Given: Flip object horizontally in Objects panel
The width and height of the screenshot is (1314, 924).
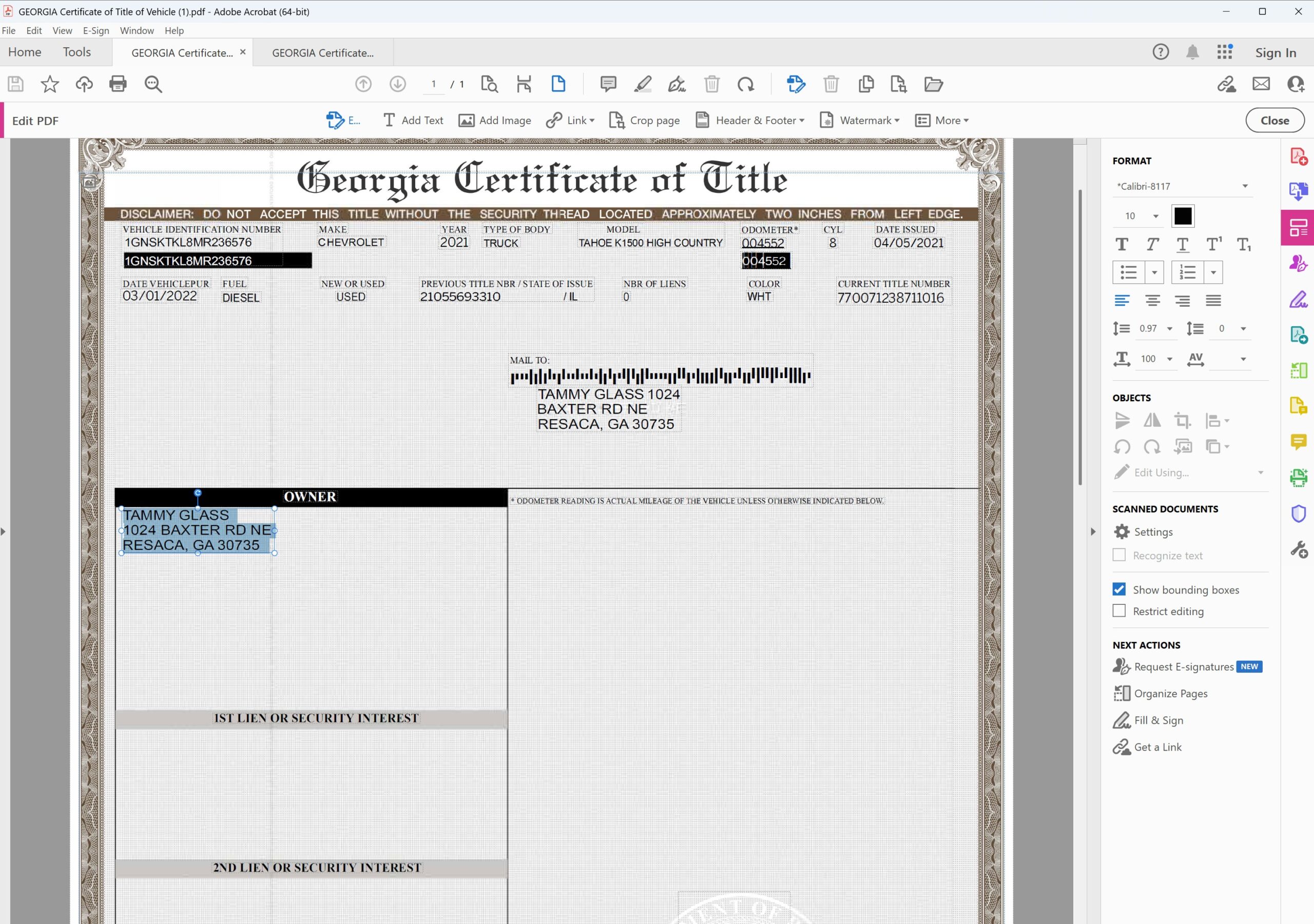Looking at the screenshot, I should coord(1152,421).
